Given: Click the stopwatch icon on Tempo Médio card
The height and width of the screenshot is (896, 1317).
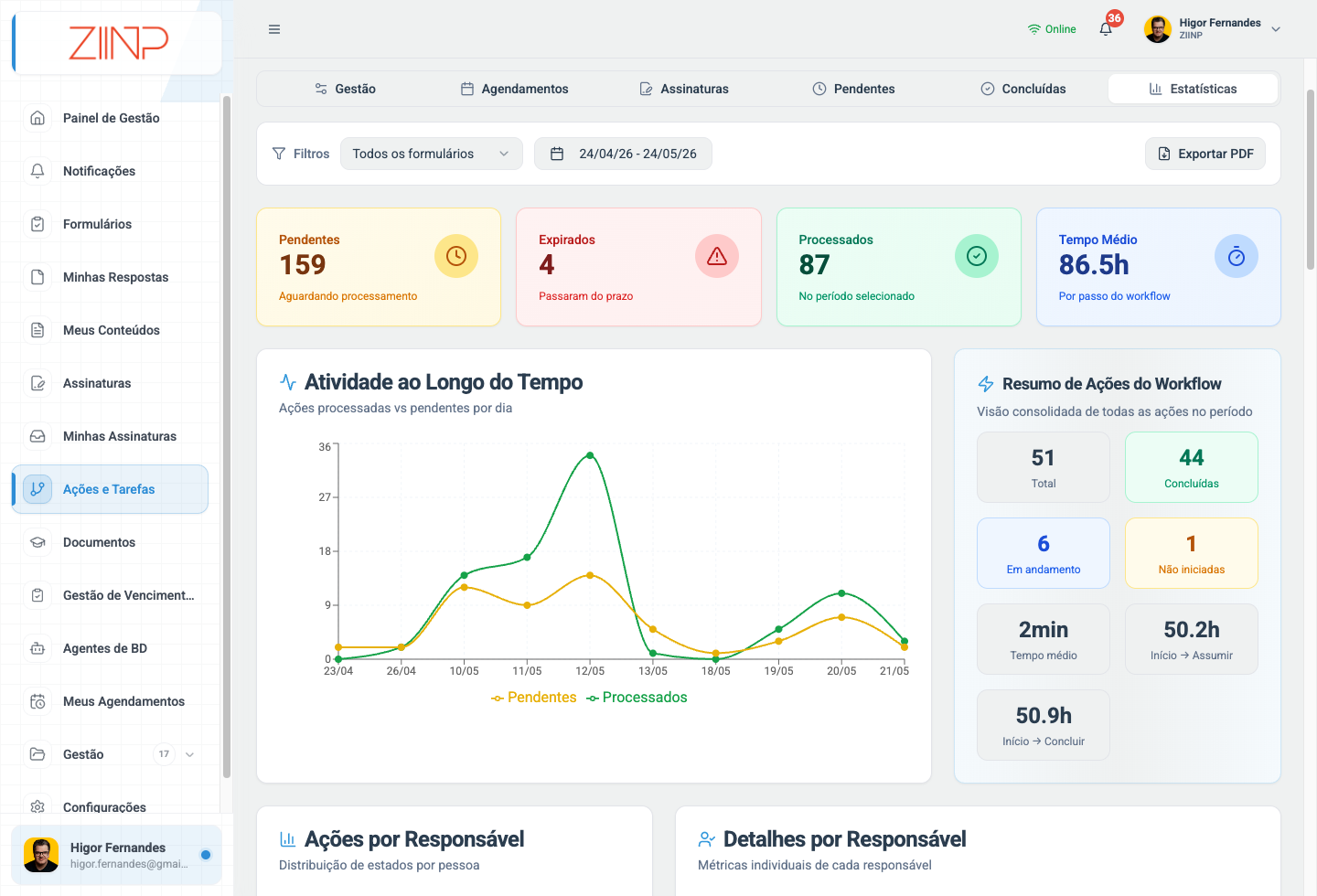Looking at the screenshot, I should [1237, 256].
